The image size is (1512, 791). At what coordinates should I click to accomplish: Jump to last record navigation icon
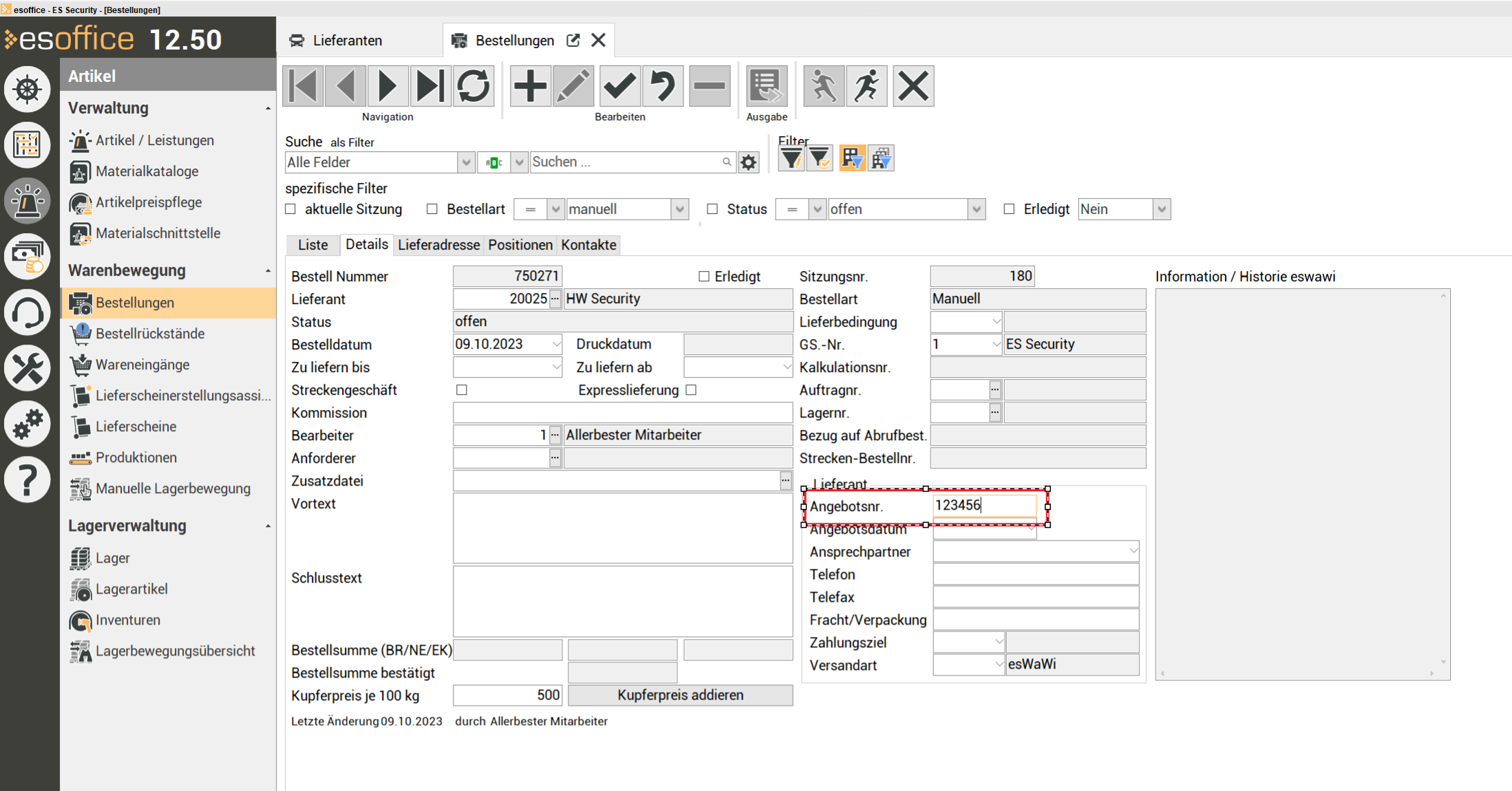431,86
